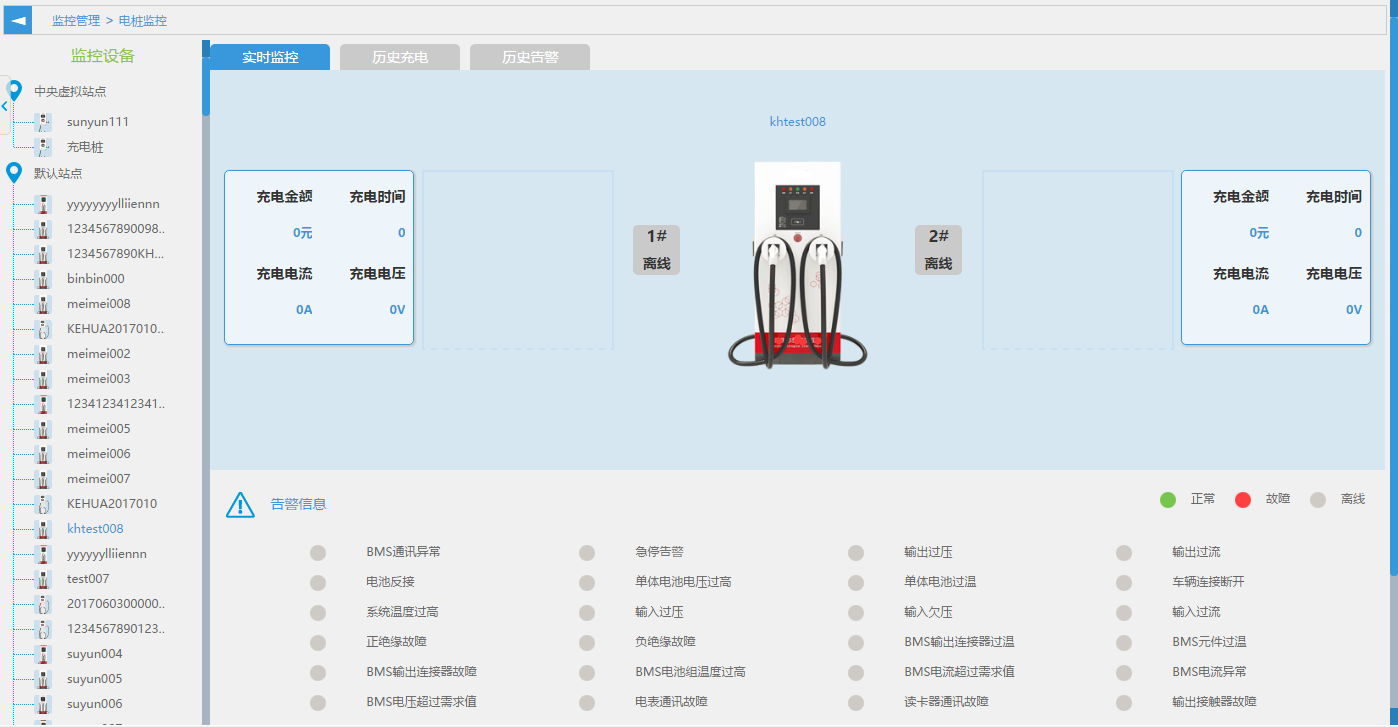Click charger icon beside test007
1398x727 pixels.
click(x=43, y=579)
